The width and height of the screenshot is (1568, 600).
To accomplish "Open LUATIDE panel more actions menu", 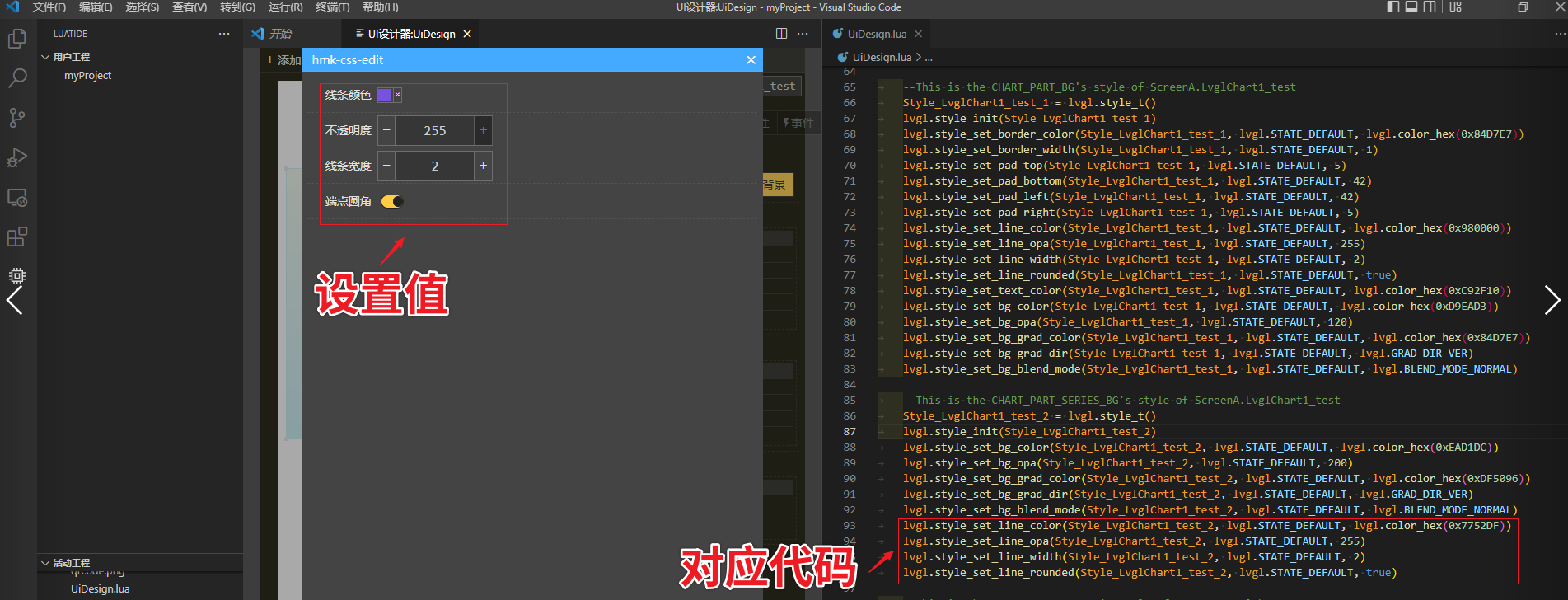I will (x=224, y=34).
